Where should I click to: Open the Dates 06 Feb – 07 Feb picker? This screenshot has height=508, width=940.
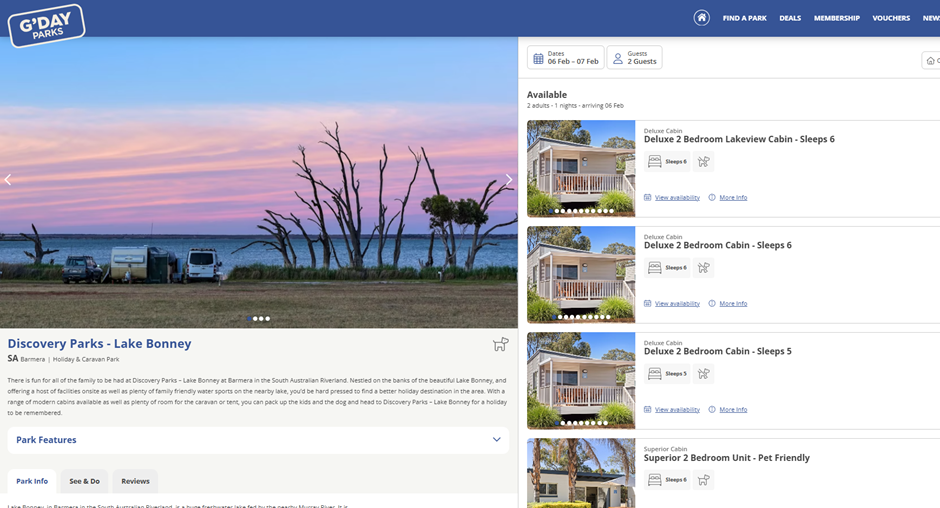tap(566, 58)
